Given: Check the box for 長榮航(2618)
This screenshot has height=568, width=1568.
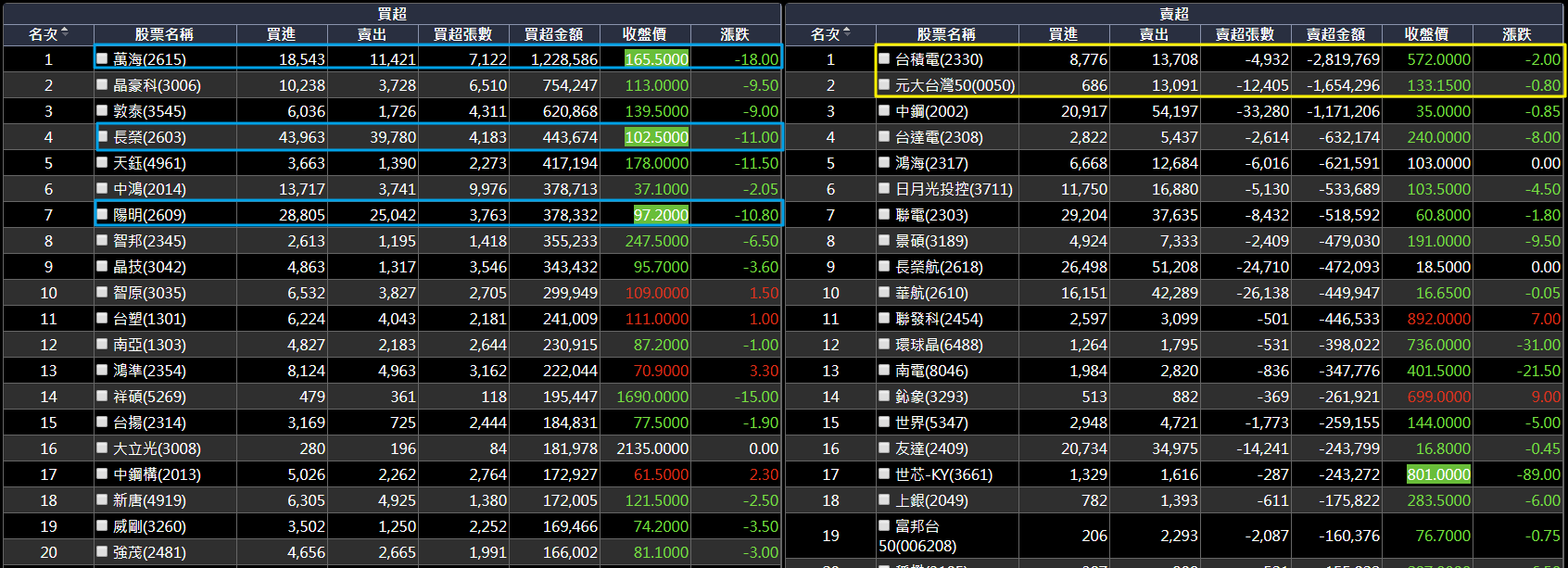Looking at the screenshot, I should (885, 266).
